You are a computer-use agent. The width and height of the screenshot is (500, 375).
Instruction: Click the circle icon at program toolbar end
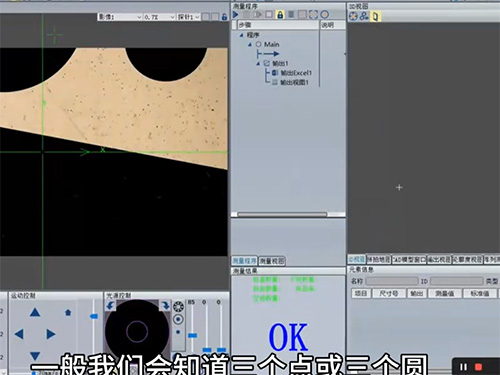[324, 15]
